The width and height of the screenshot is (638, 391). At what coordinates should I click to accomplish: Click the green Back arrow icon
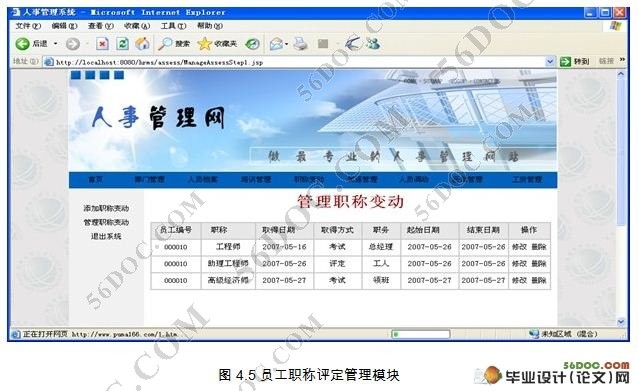click(x=22, y=44)
